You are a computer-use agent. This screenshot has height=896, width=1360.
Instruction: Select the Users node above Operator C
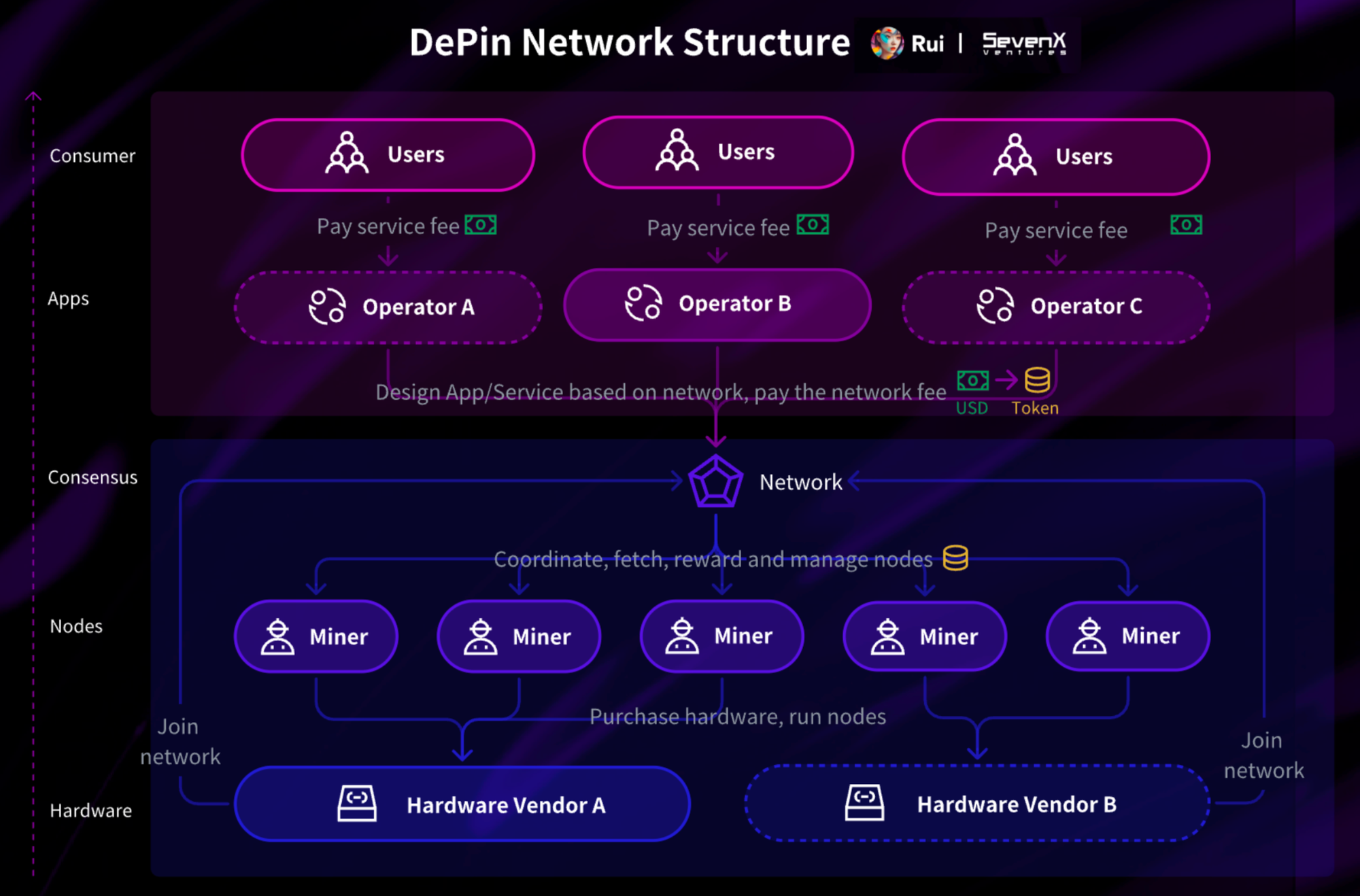pyautogui.click(x=1054, y=156)
